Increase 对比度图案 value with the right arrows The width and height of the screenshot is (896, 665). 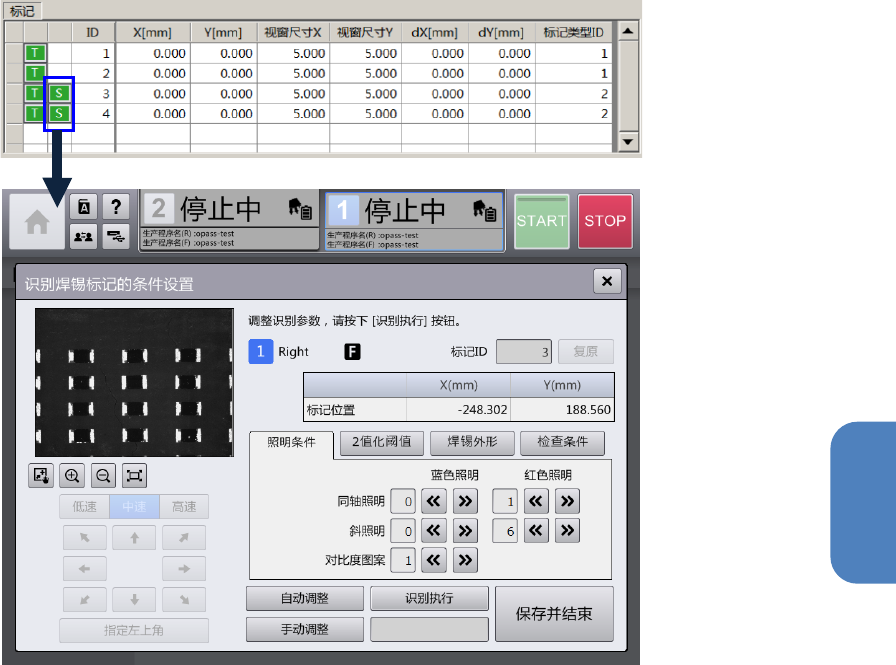coord(465,561)
